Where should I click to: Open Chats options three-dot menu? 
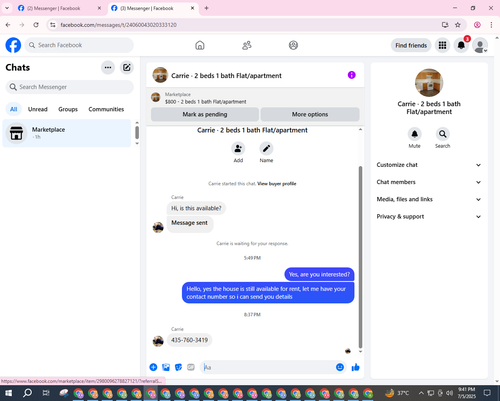click(108, 67)
